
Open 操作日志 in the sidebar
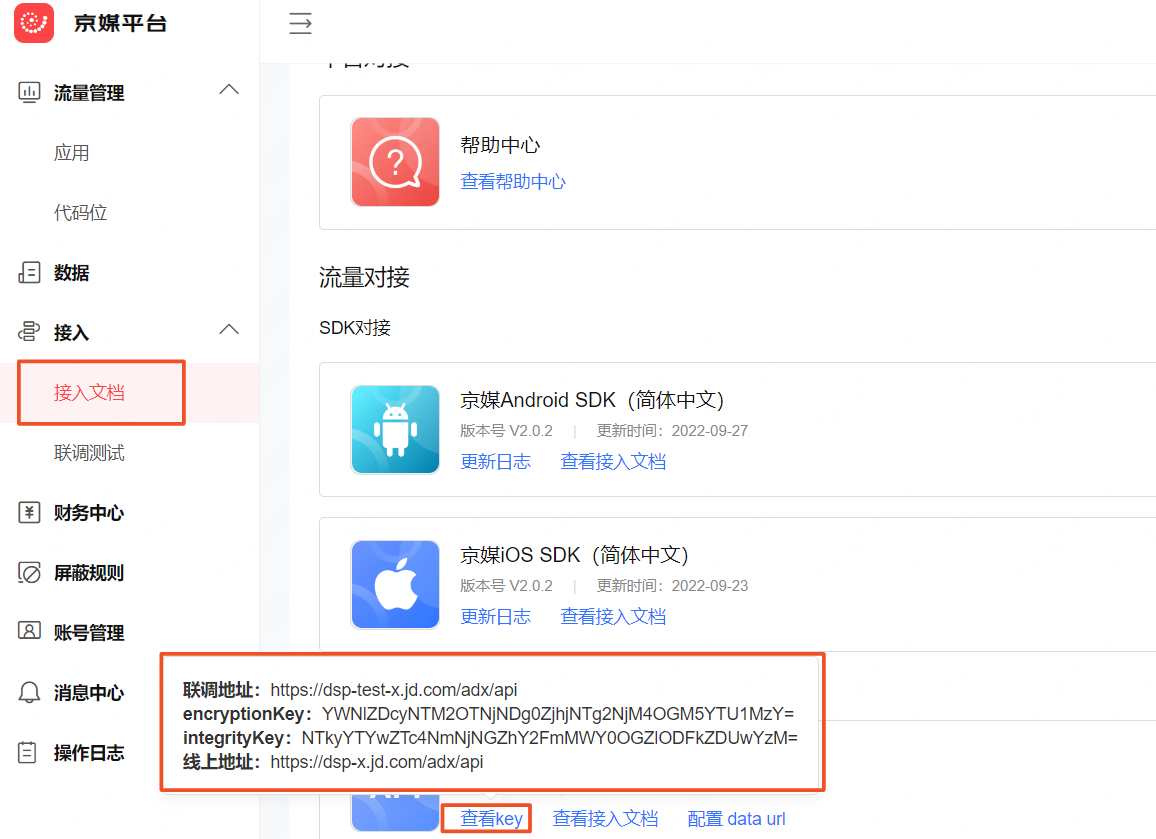88,753
